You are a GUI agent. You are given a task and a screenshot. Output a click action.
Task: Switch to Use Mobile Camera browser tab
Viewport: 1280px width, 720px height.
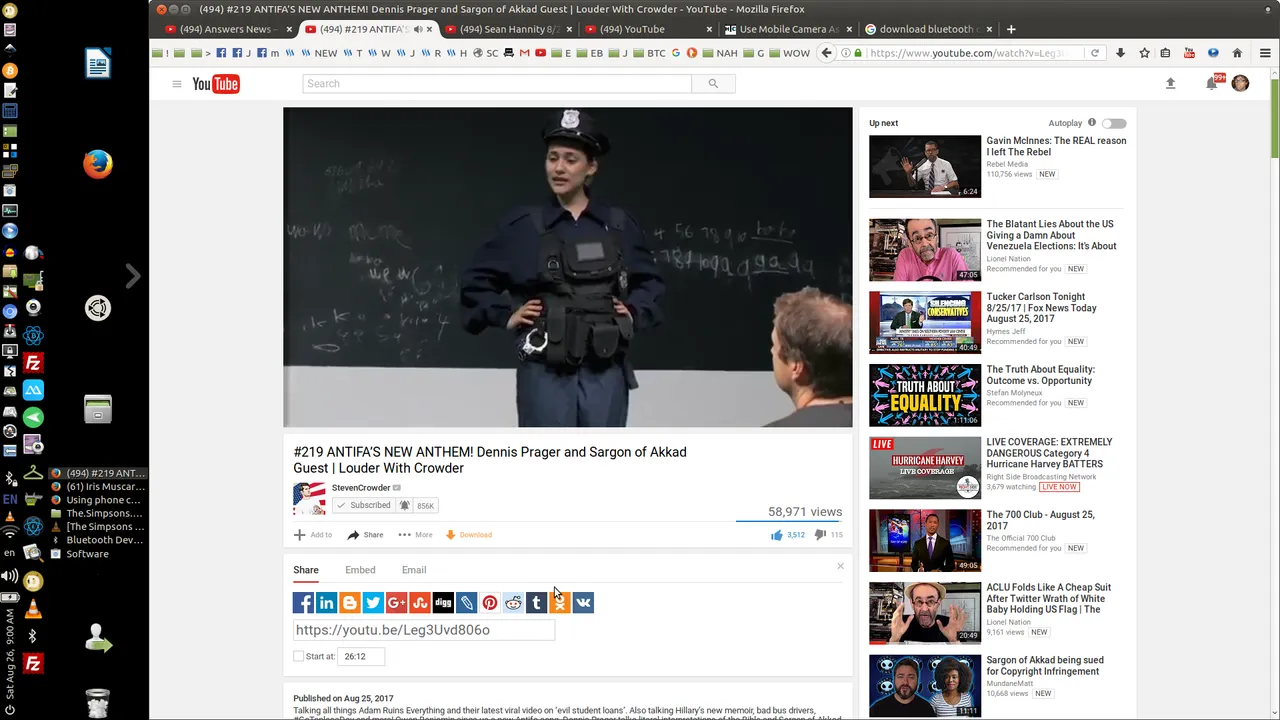787,29
